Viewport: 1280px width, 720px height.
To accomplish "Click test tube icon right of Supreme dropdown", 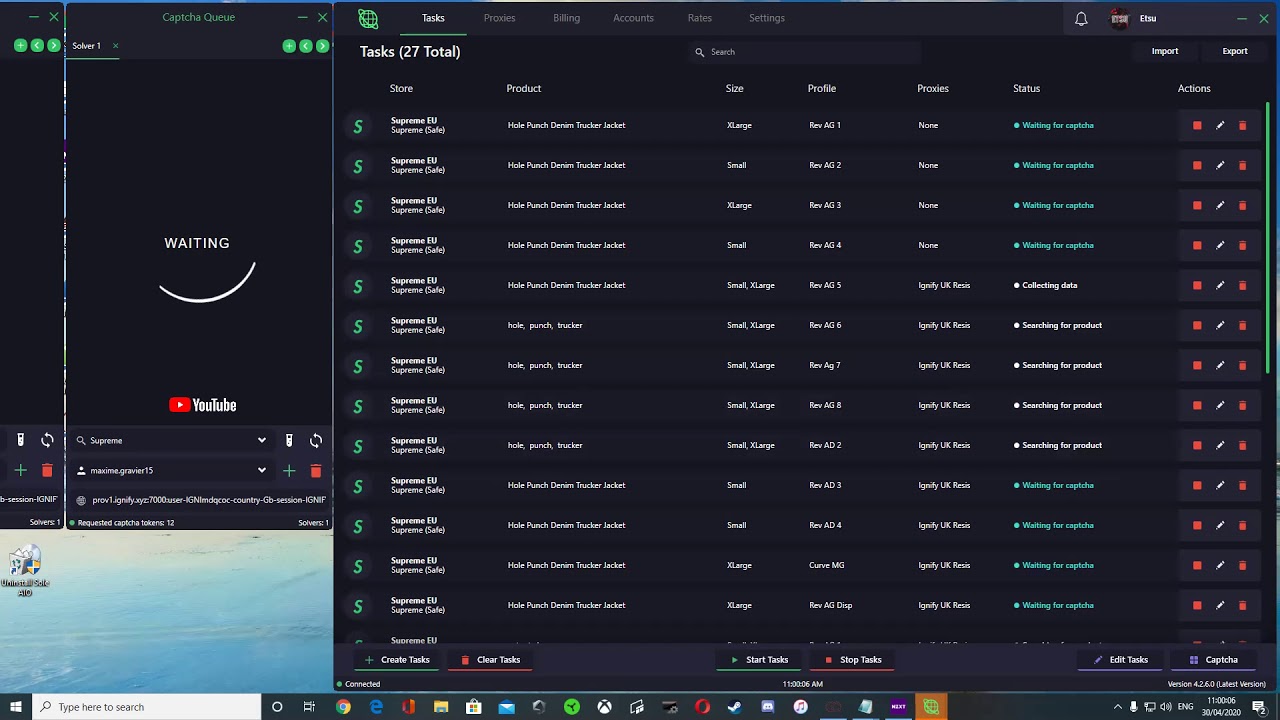I will [x=289, y=440].
